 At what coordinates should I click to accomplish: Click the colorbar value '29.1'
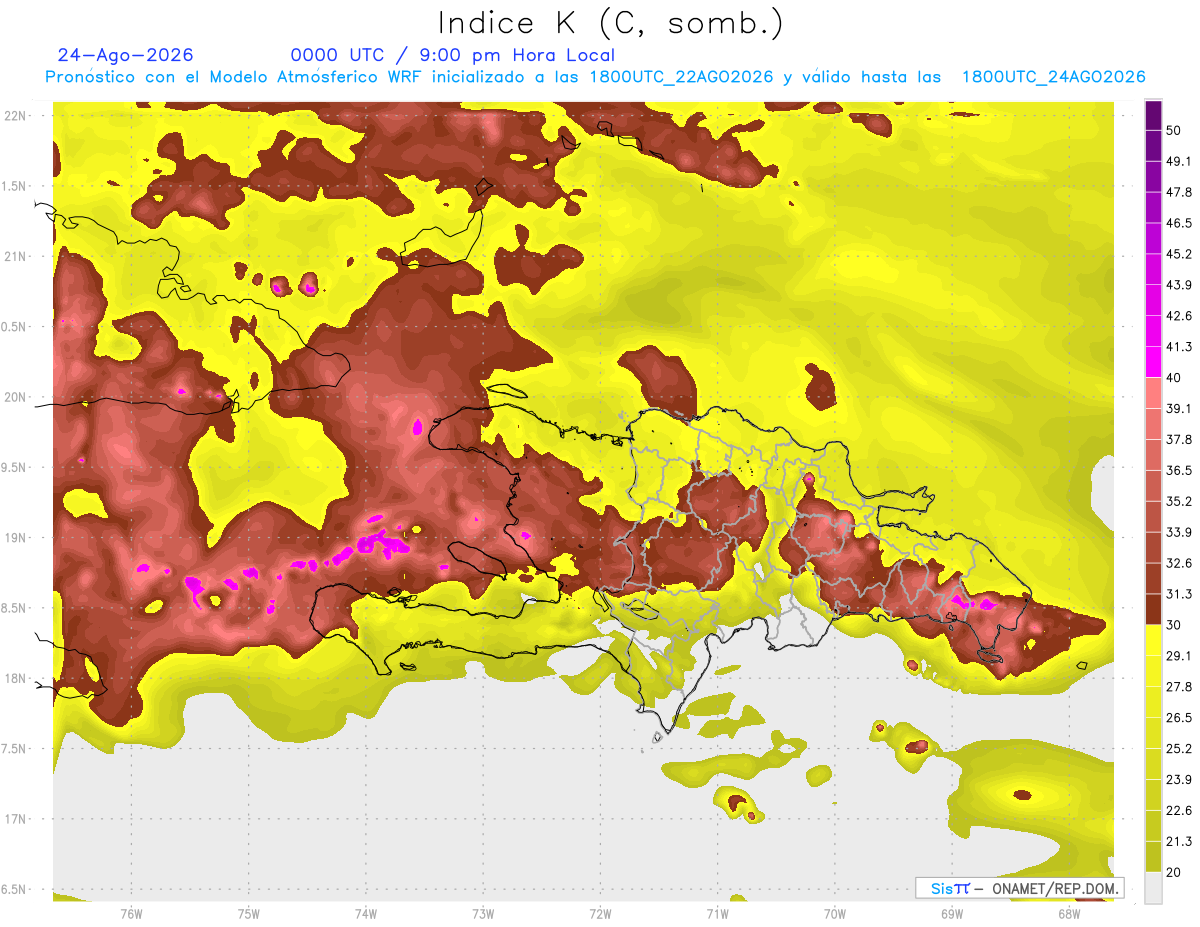point(1181,656)
